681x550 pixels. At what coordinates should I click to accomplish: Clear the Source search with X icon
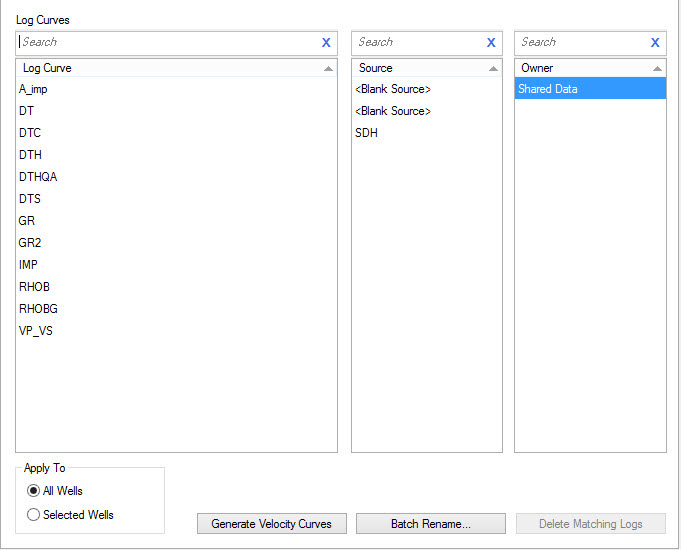tap(491, 43)
